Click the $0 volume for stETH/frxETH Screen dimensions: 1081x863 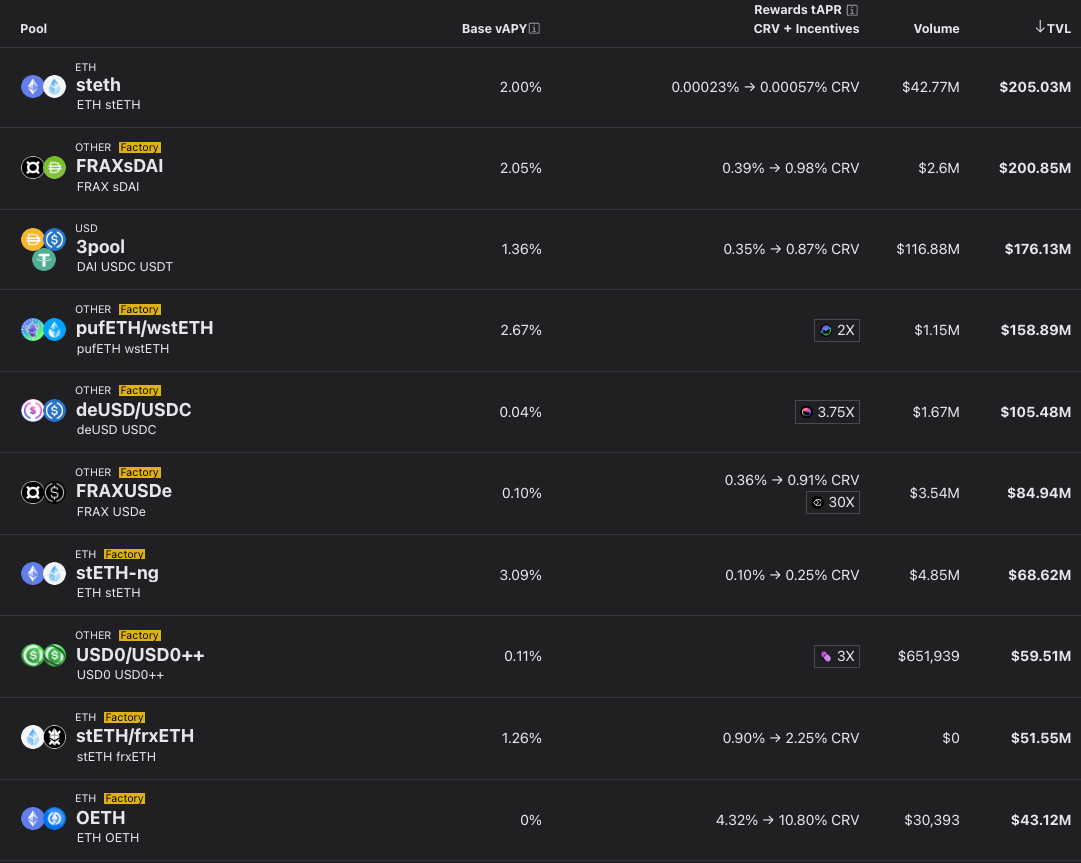point(951,738)
